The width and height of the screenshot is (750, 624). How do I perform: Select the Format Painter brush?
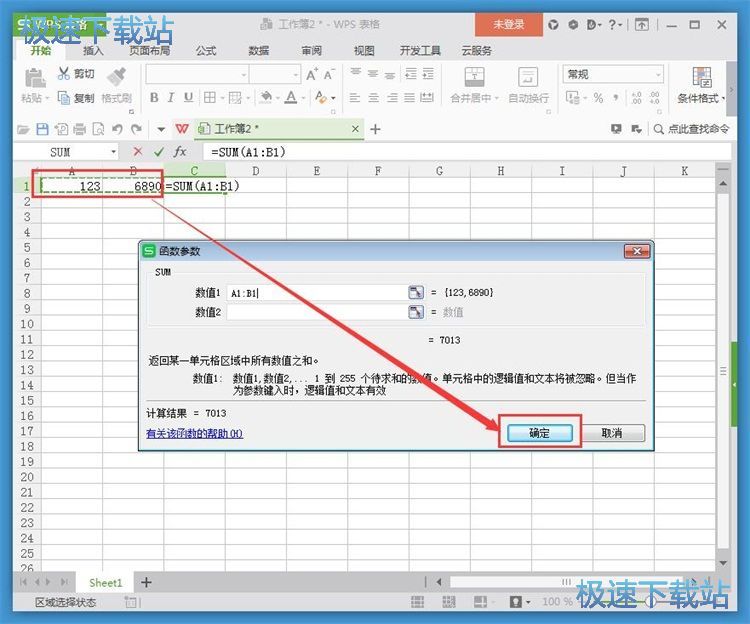pos(116,77)
